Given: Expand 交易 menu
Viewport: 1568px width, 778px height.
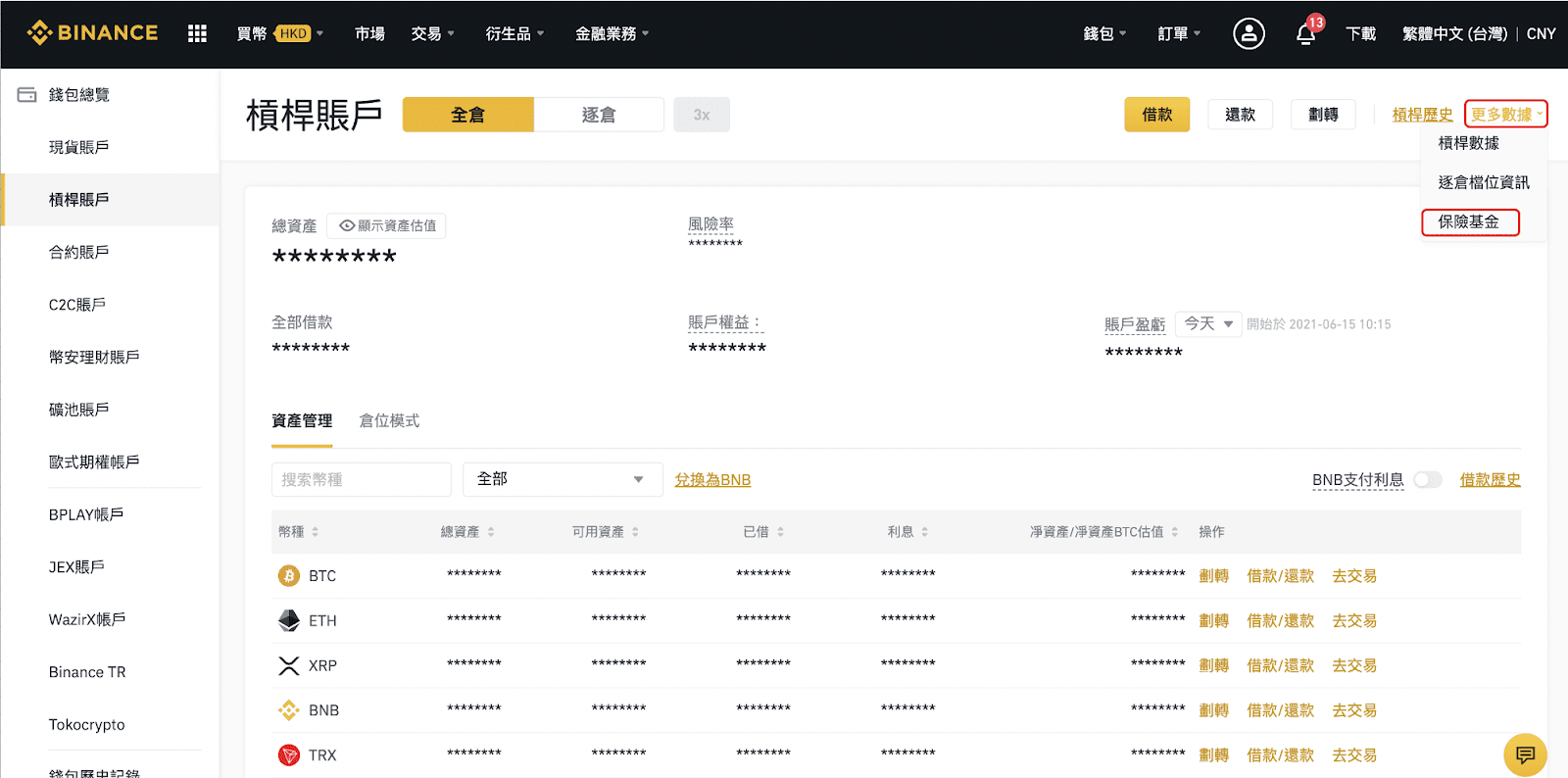Looking at the screenshot, I should point(433,33).
